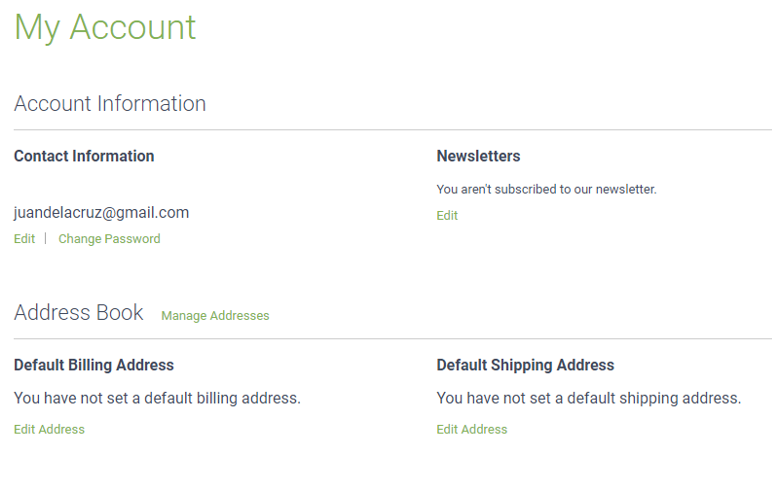
Task: Click the not subscribed newsletter message
Action: coord(547,190)
